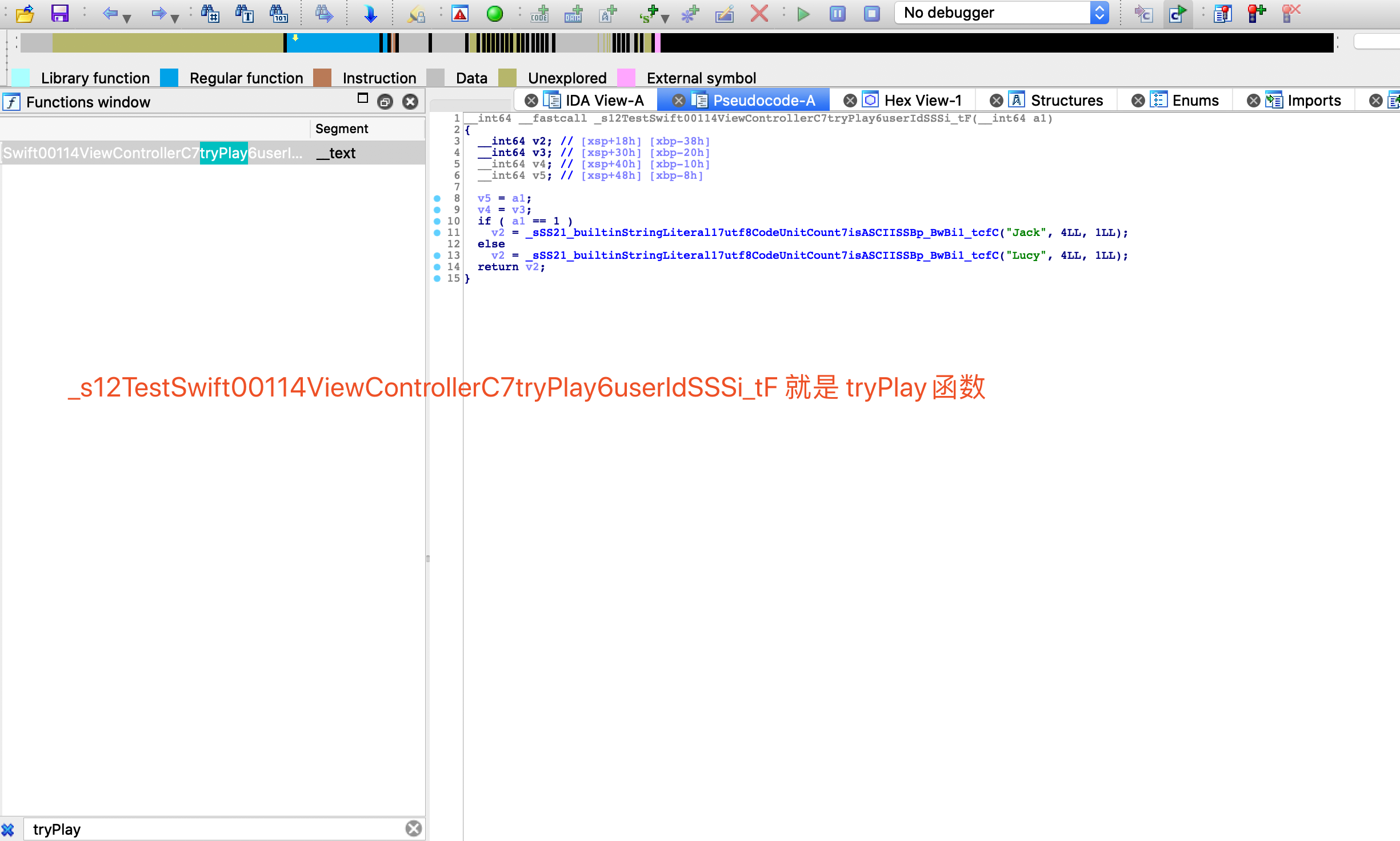The image size is (1400, 841).
Task: Open the No debugger dropdown
Action: (1001, 13)
